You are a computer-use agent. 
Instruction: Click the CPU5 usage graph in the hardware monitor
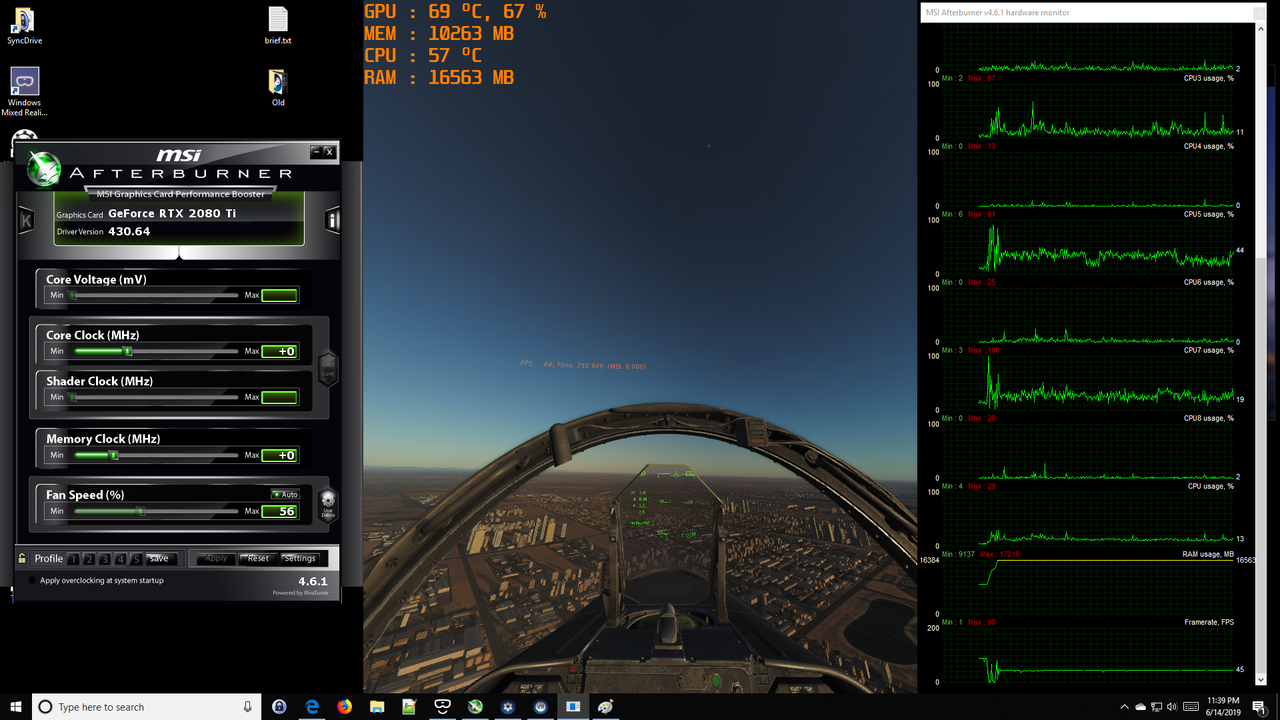click(x=1088, y=247)
